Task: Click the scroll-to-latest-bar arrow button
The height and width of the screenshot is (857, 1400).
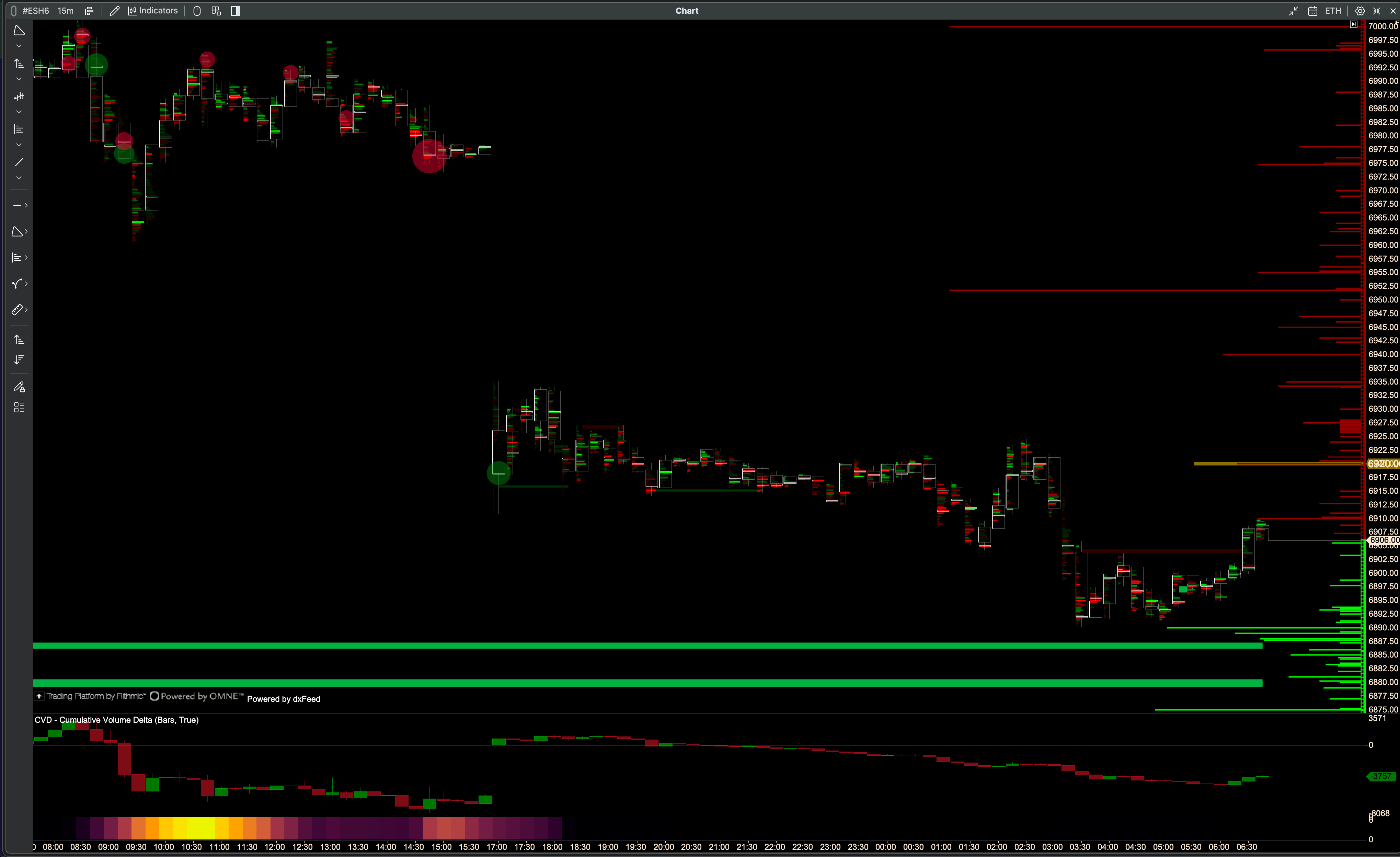Action: click(x=1354, y=24)
